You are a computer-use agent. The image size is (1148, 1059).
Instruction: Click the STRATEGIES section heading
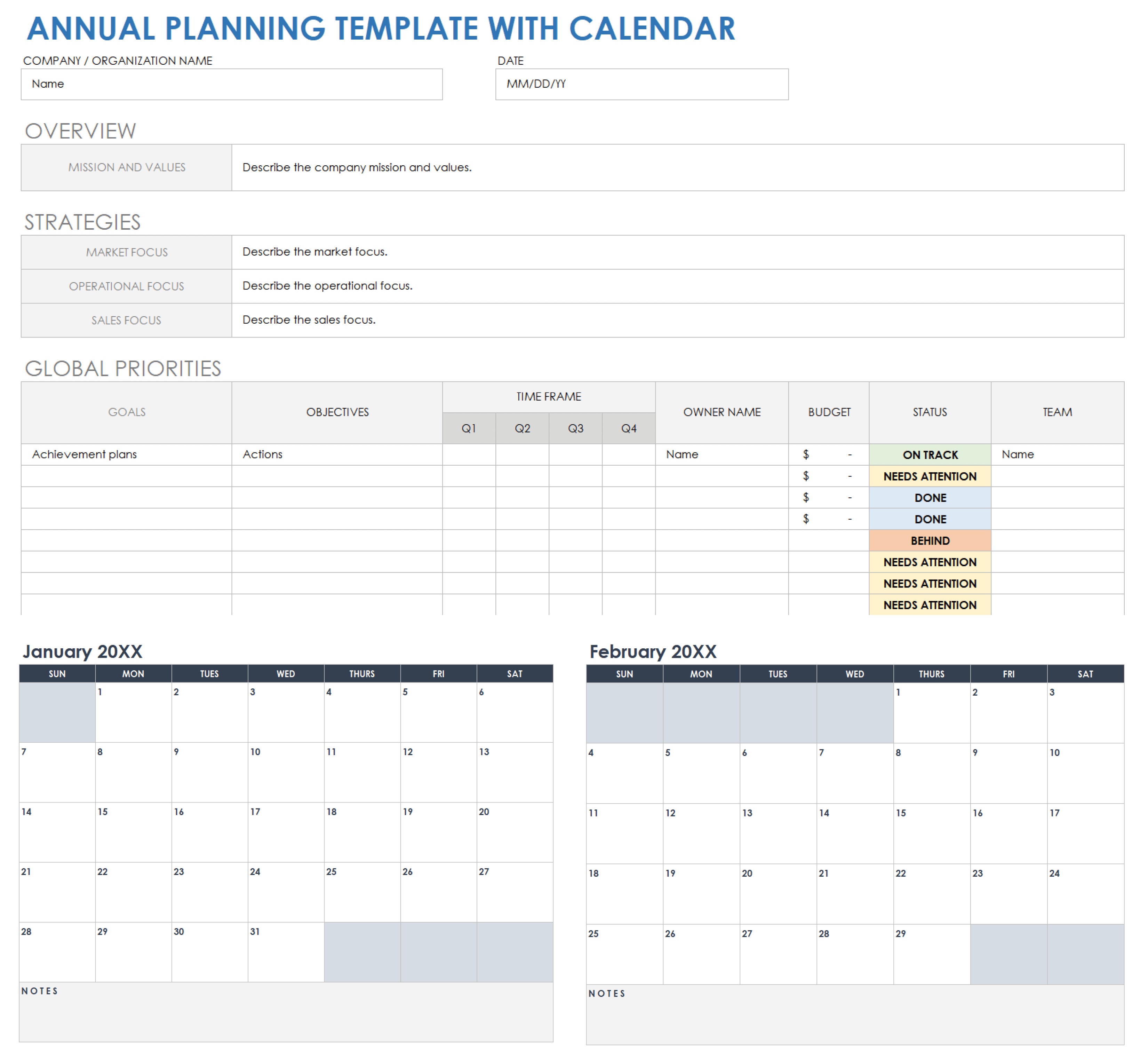(x=82, y=222)
